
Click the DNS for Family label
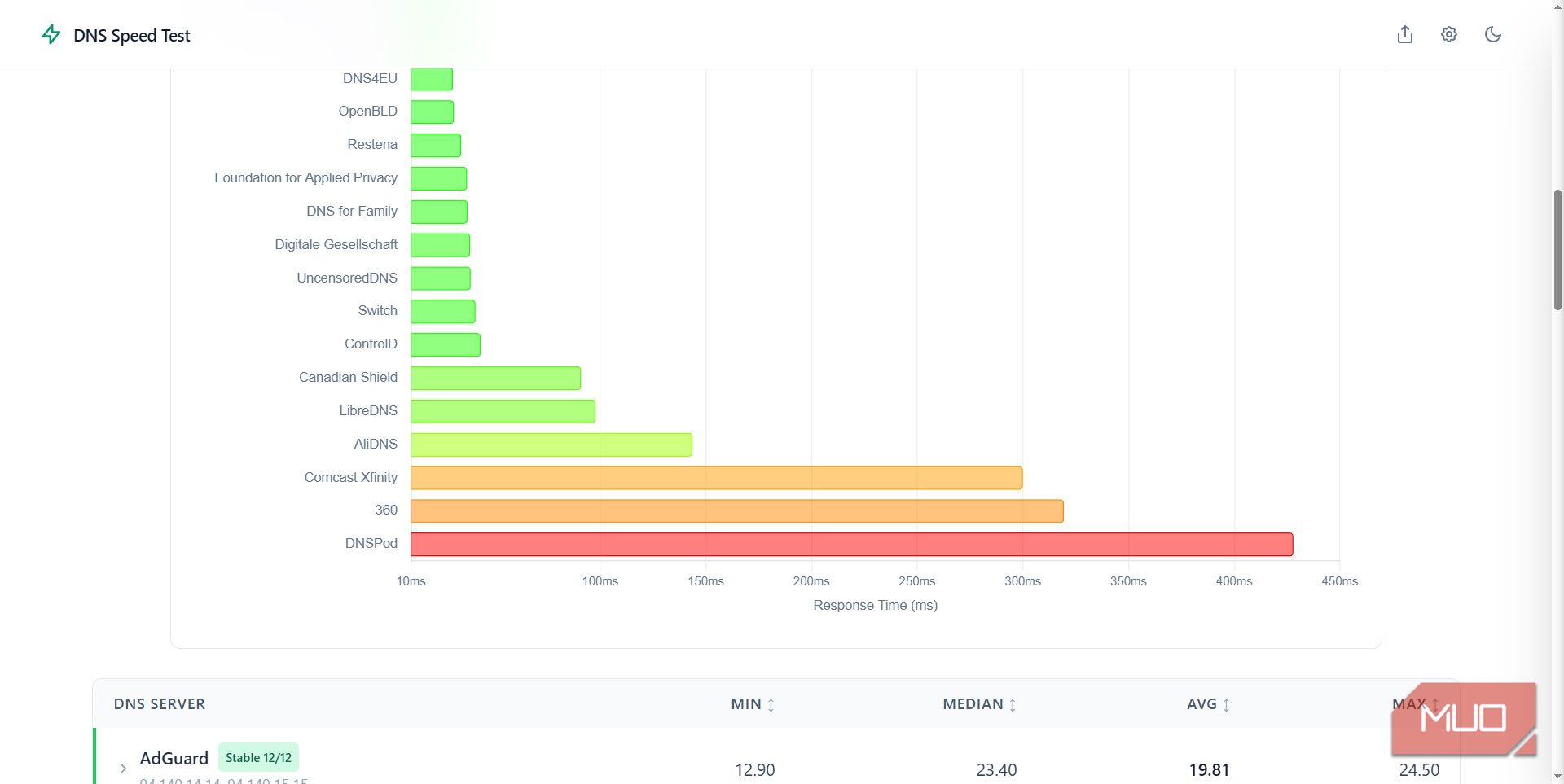(352, 211)
